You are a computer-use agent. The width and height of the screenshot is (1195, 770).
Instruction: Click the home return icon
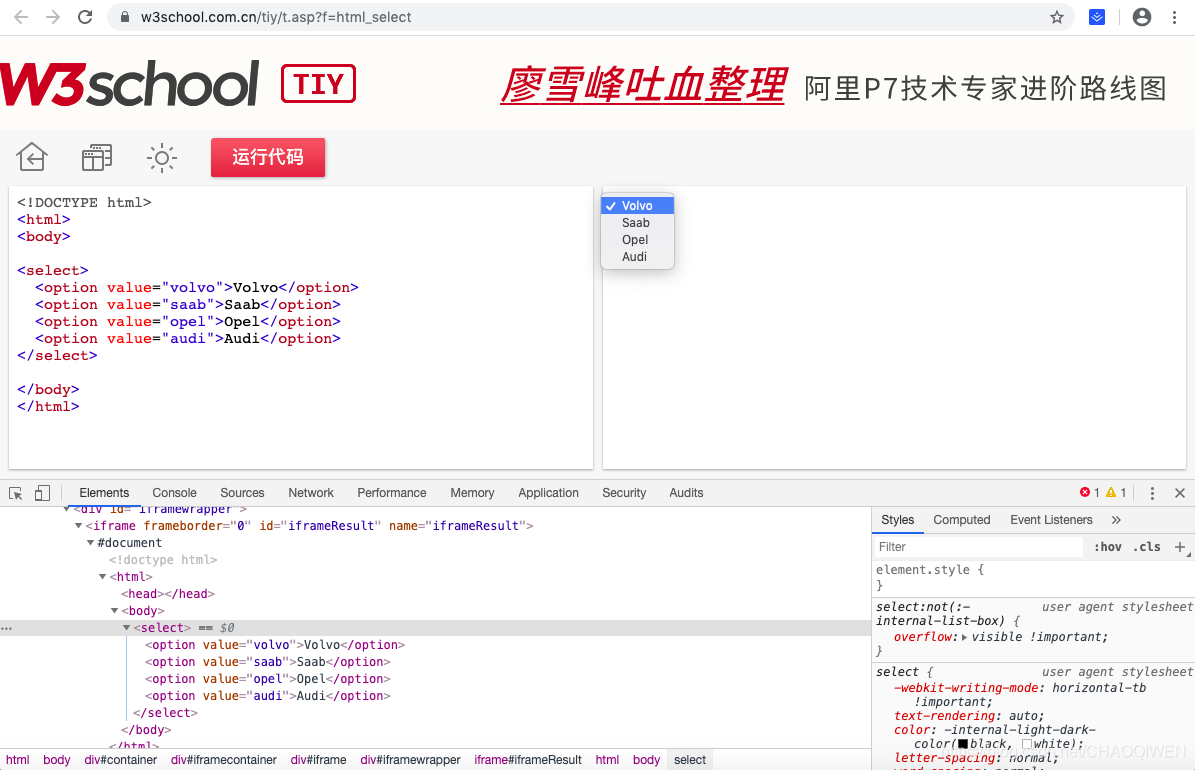click(32, 157)
